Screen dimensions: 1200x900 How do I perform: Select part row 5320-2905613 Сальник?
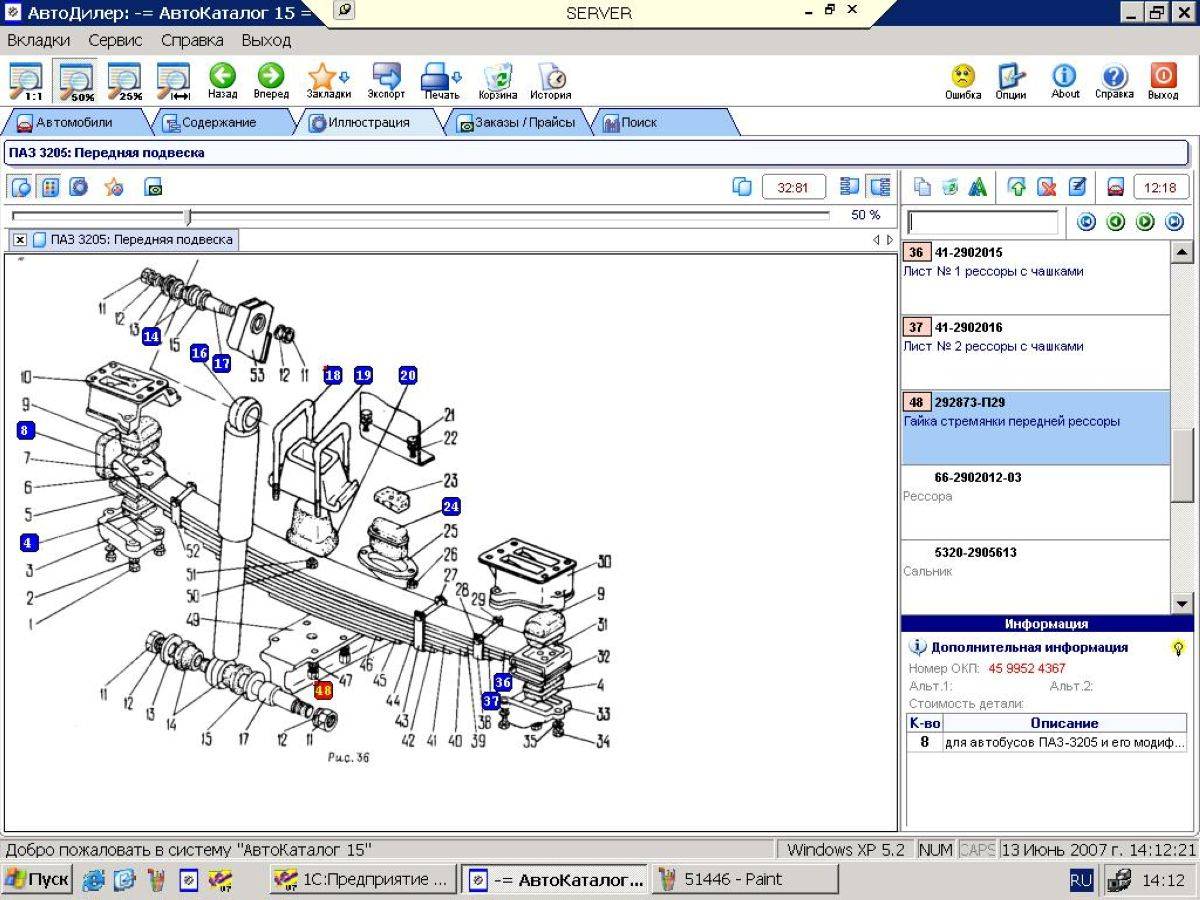pos(1035,577)
